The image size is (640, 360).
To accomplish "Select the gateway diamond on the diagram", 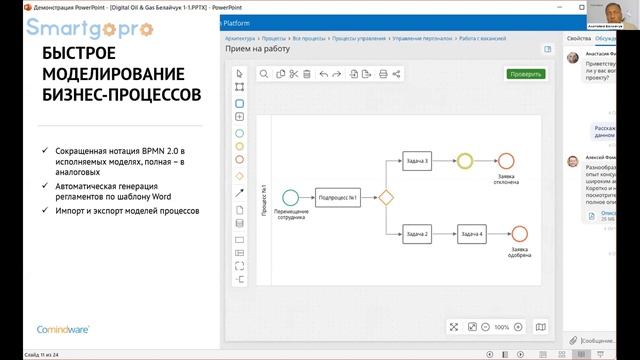I will 386,198.
